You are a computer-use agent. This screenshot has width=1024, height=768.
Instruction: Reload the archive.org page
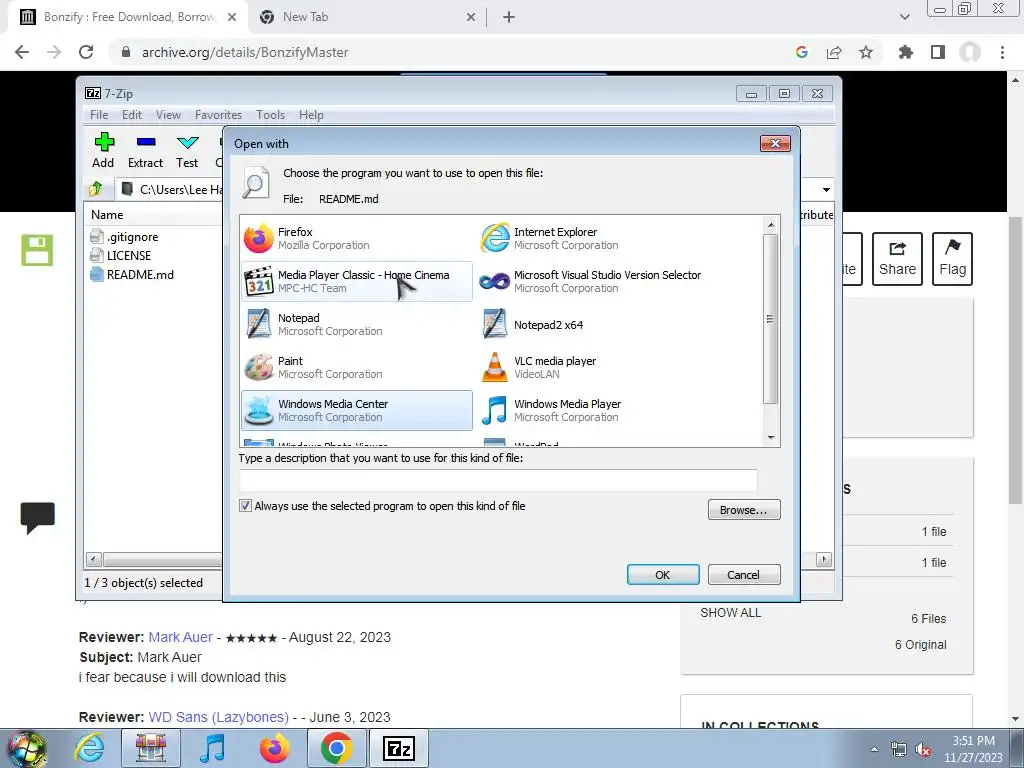point(86,52)
